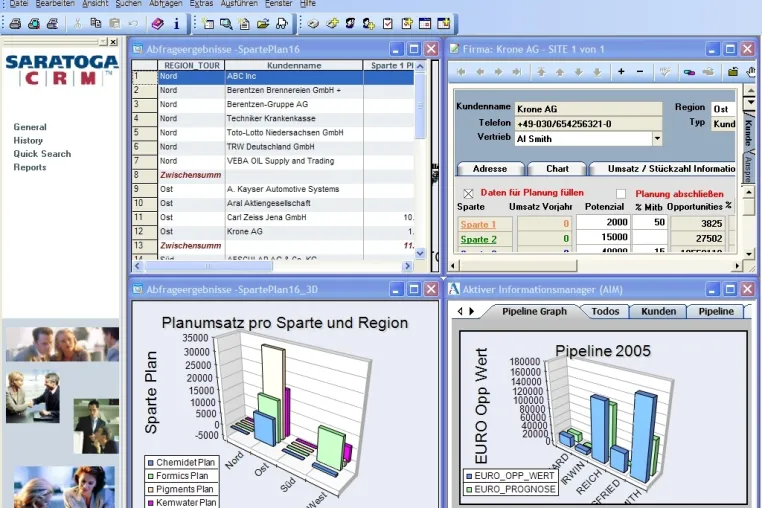
Task: Switch to the Adresse tab
Action: (x=490, y=169)
